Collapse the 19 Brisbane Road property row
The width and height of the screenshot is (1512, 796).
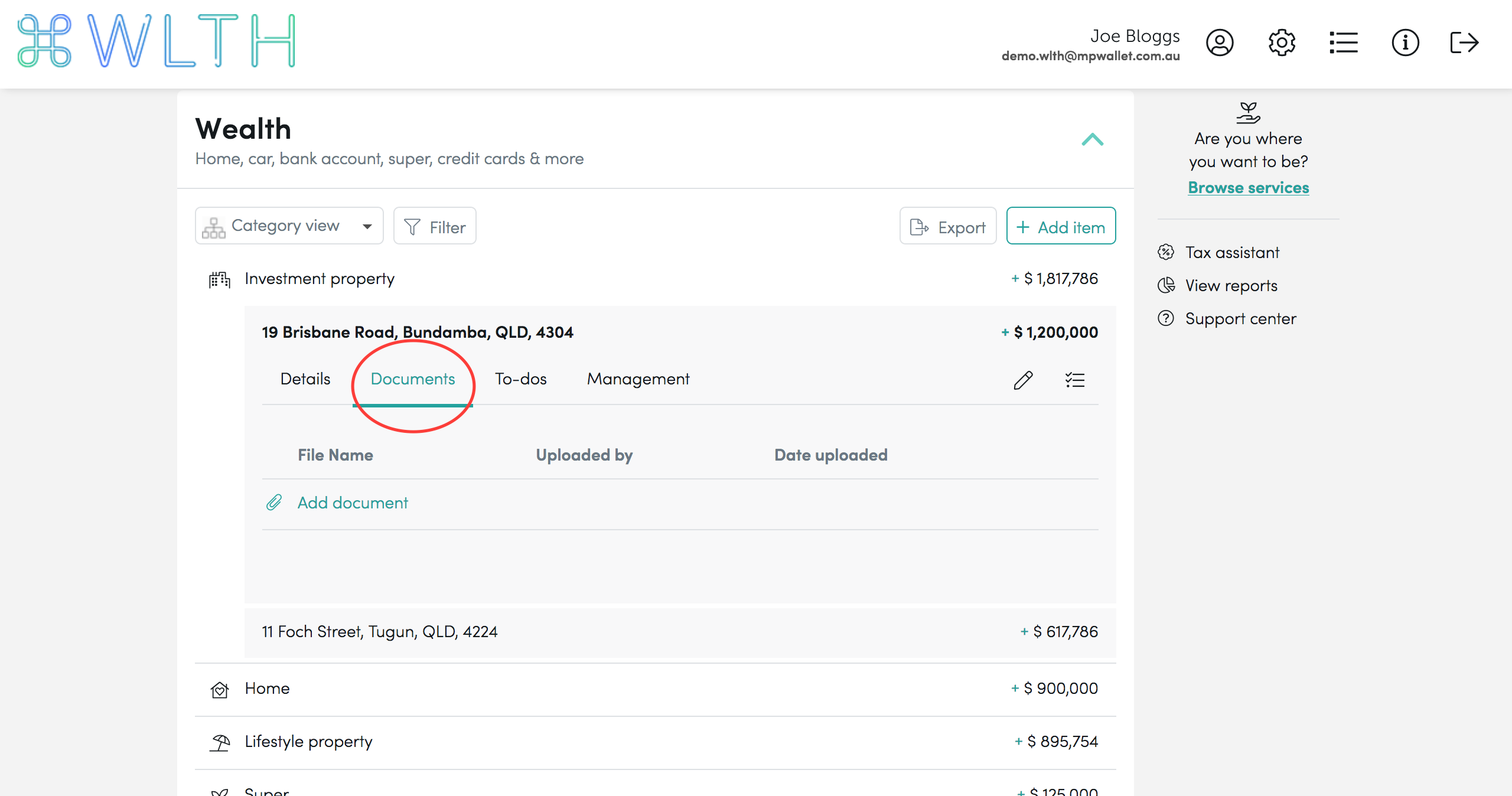point(680,332)
